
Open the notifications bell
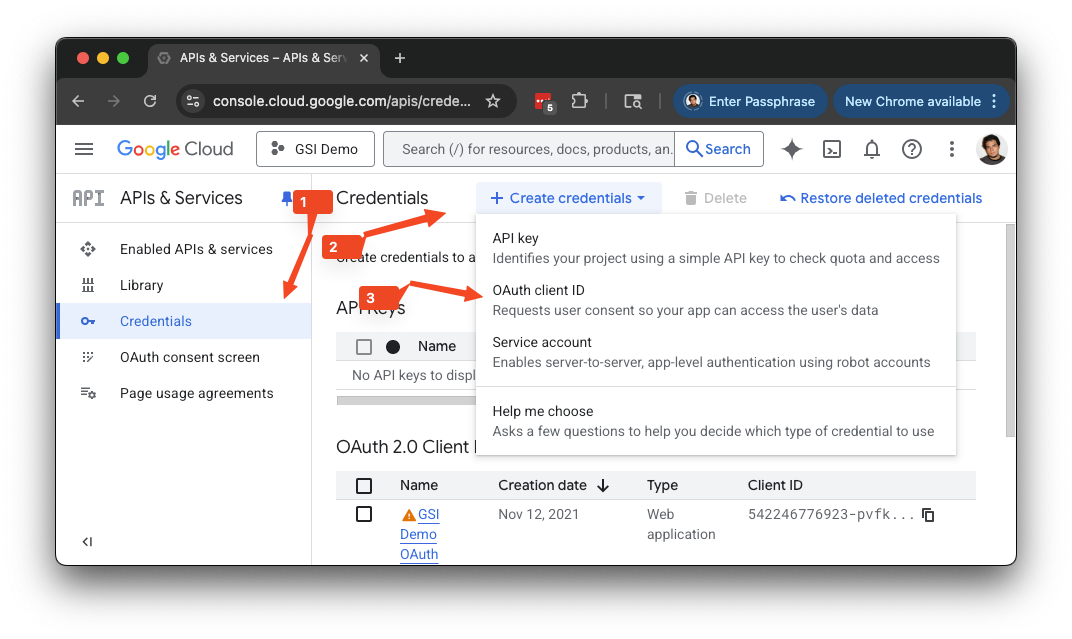(871, 149)
